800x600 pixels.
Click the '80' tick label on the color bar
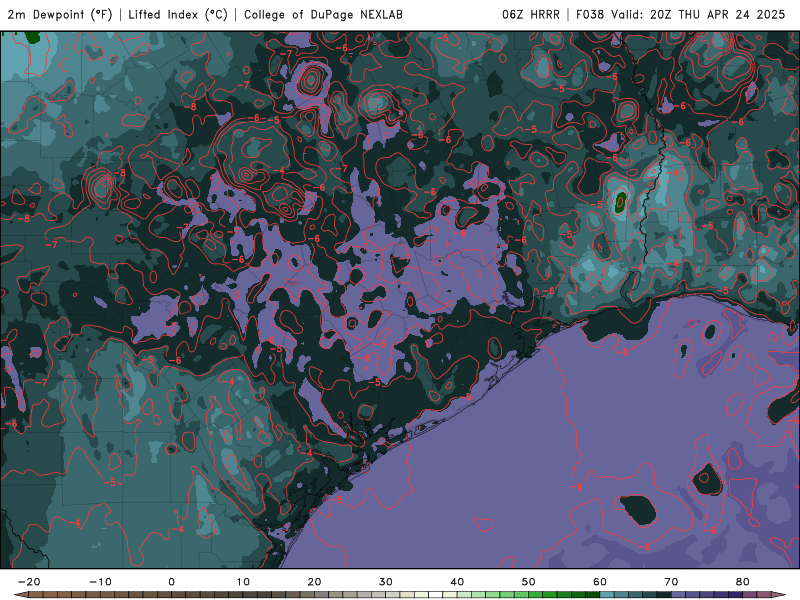[x=743, y=582]
